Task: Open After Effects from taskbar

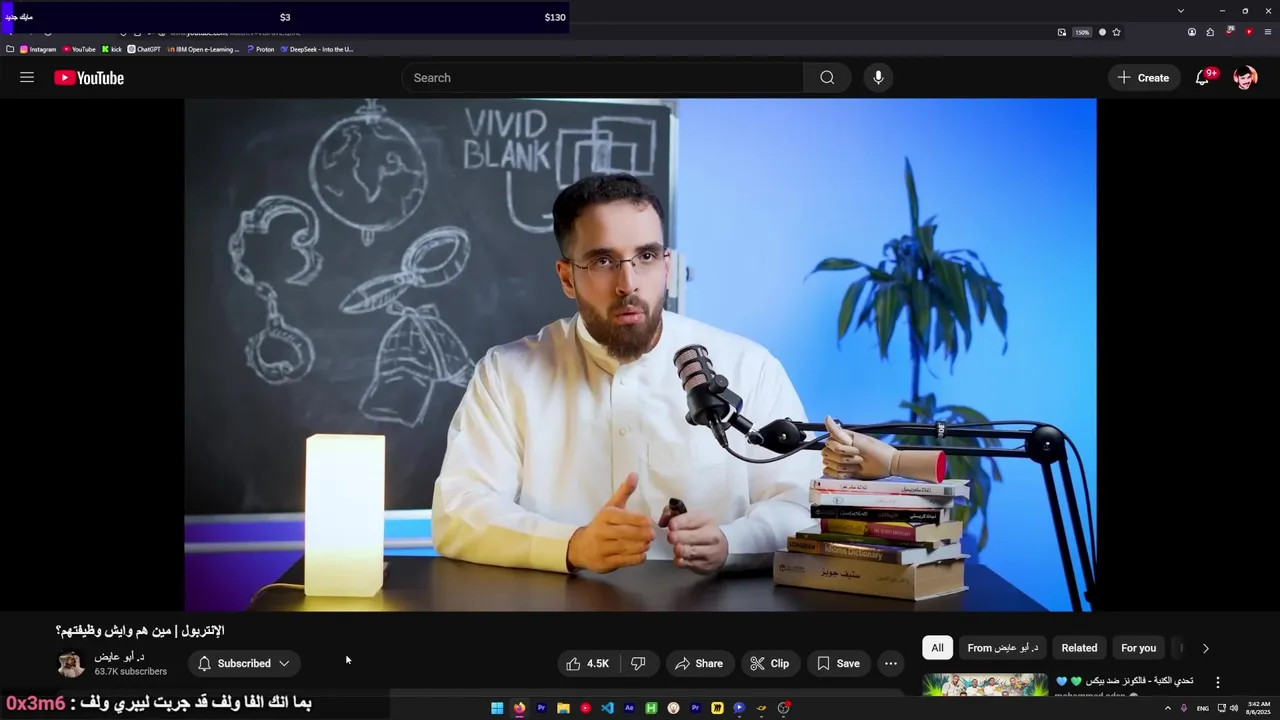Action: (629, 708)
